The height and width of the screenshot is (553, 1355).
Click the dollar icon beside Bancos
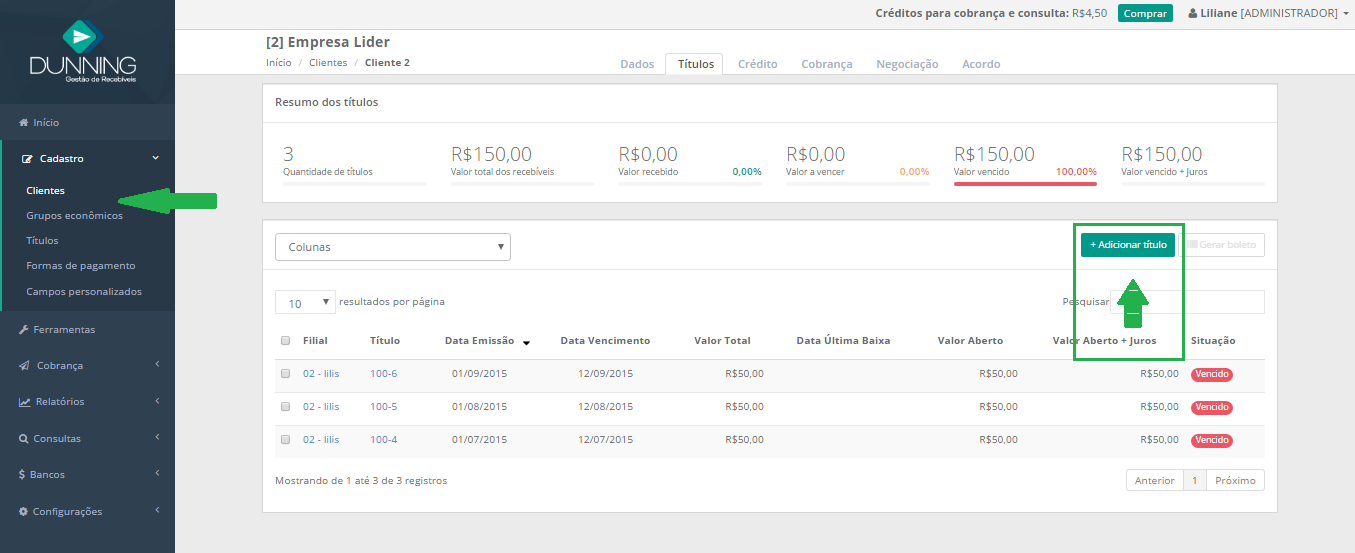coord(22,475)
